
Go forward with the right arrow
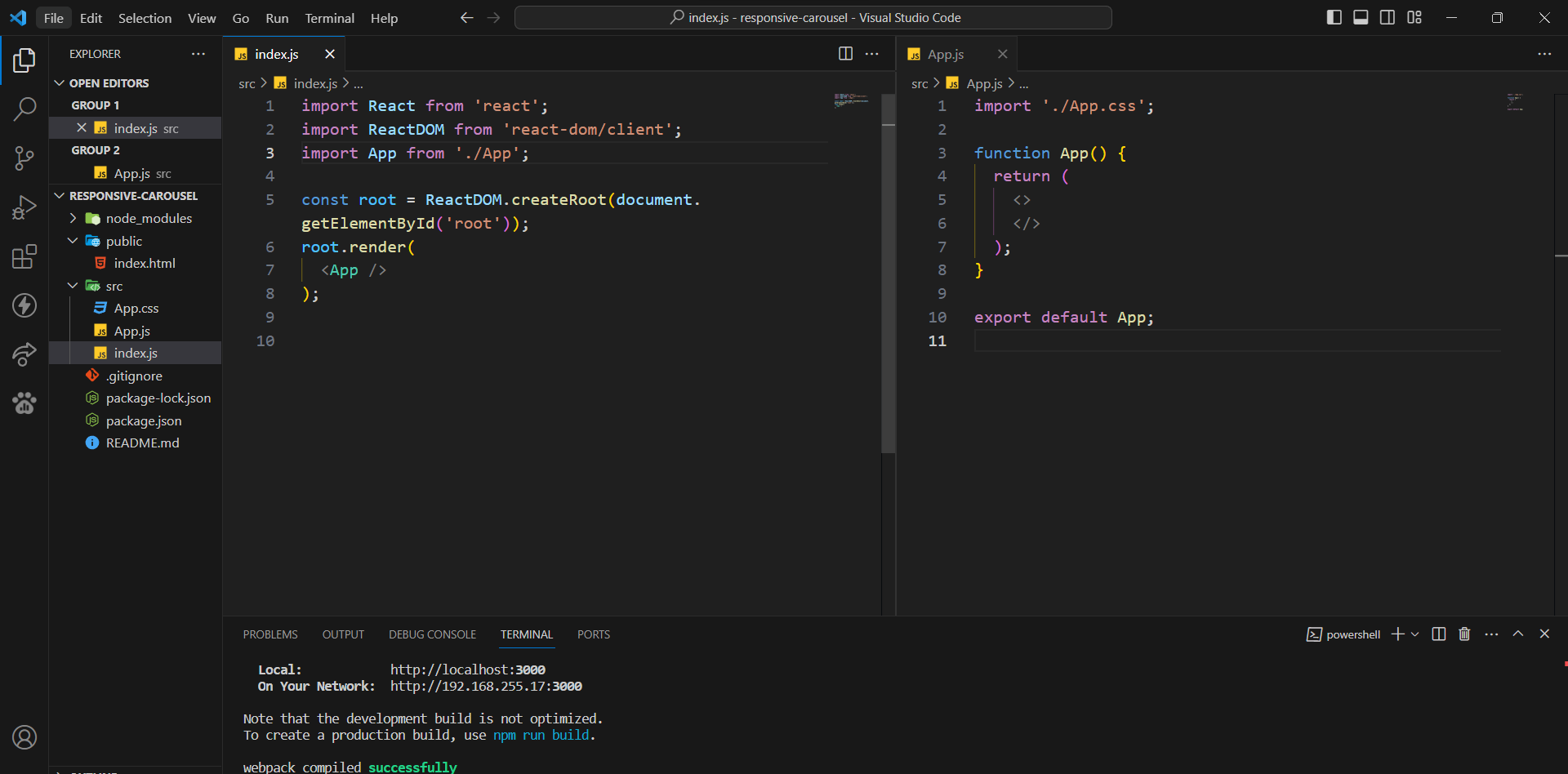pyautogui.click(x=493, y=18)
